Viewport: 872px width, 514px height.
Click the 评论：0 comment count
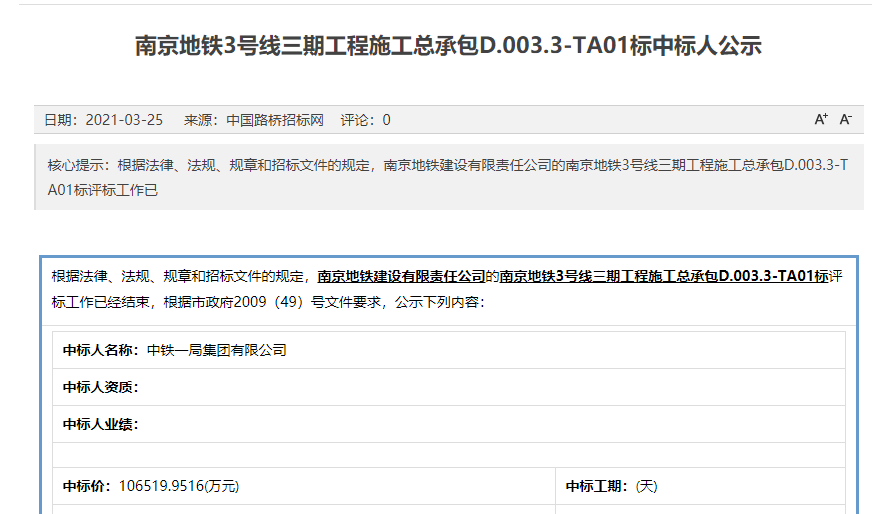click(x=365, y=120)
